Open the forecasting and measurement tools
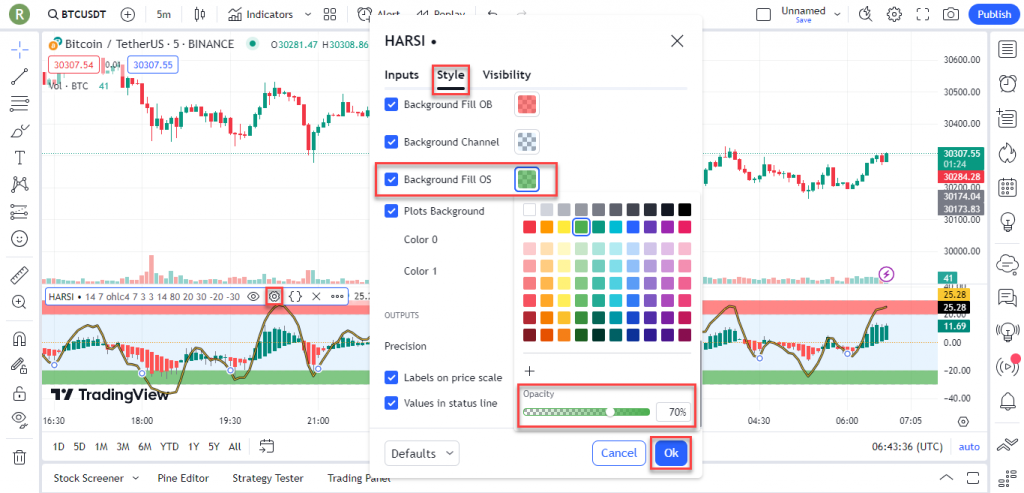The height and width of the screenshot is (493, 1024). click(x=20, y=212)
